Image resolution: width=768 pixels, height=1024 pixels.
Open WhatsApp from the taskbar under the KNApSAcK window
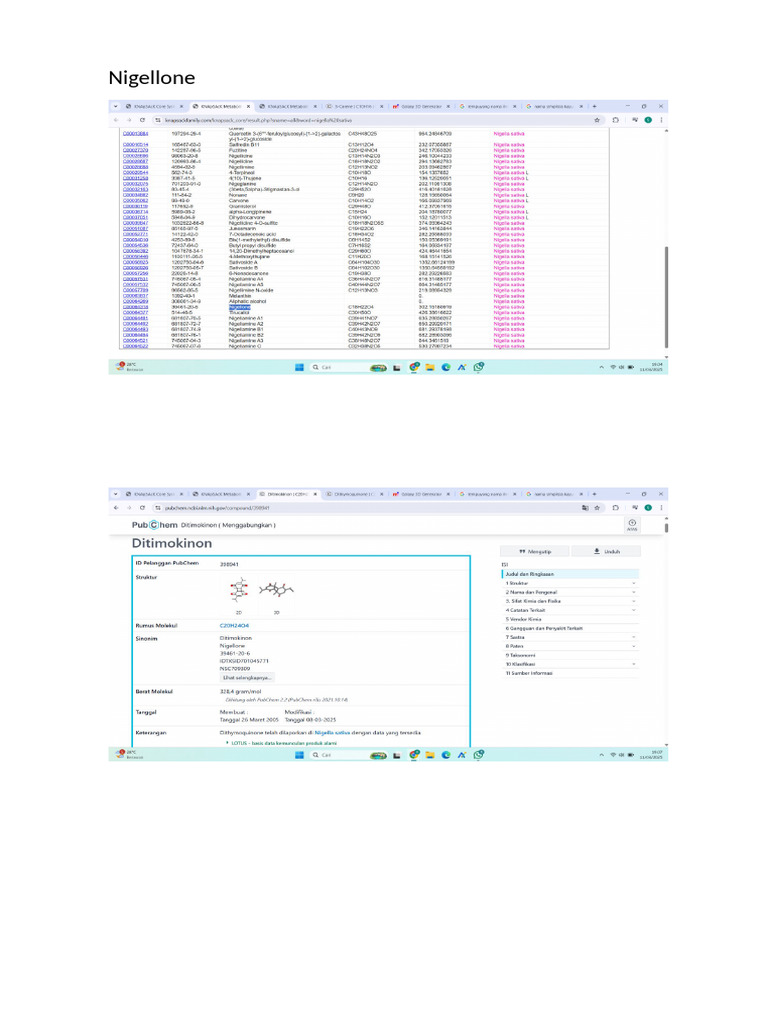[479, 368]
